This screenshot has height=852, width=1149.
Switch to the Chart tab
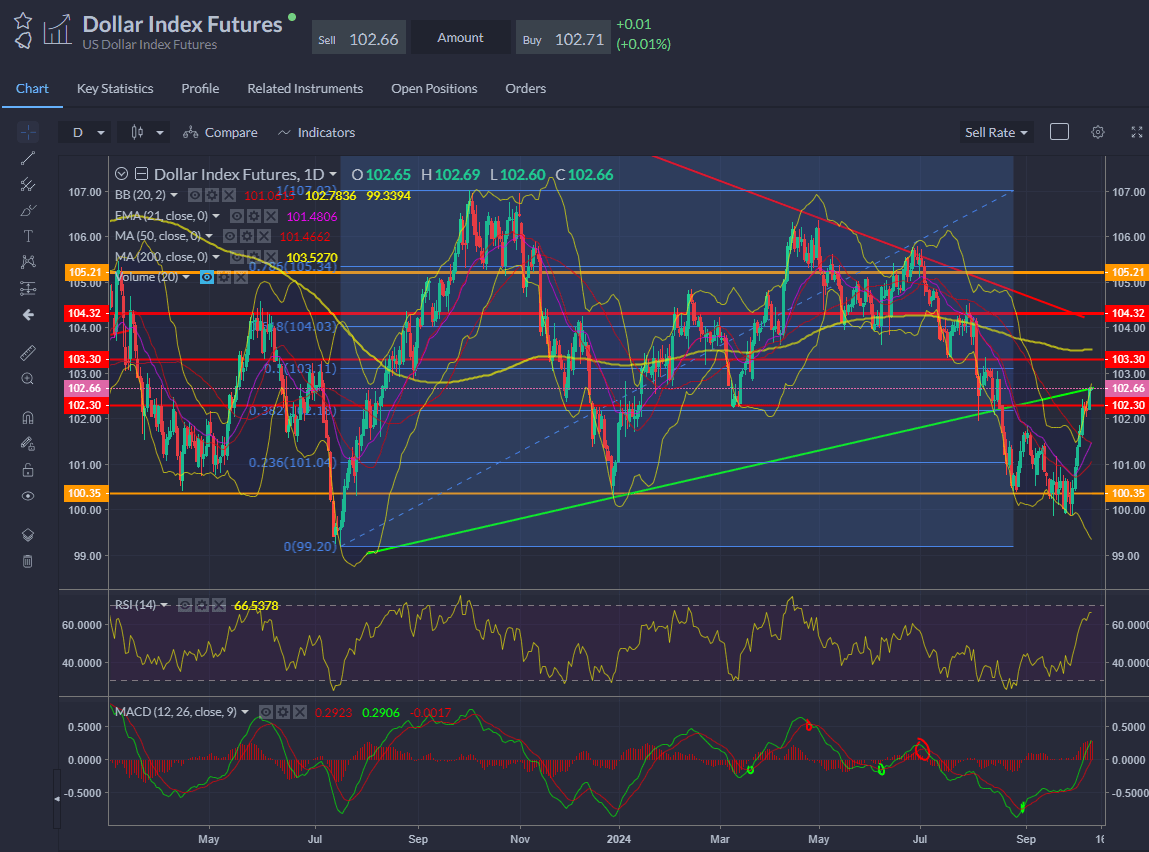32,89
